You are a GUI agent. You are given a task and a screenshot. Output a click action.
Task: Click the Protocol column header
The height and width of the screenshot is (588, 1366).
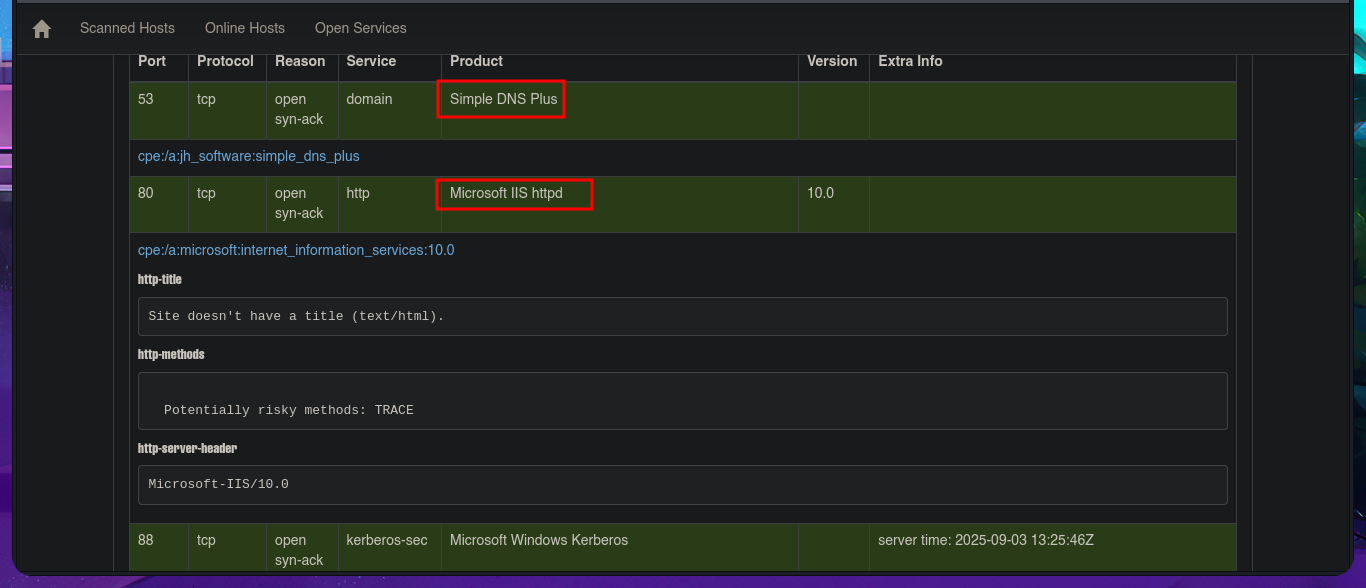225,61
